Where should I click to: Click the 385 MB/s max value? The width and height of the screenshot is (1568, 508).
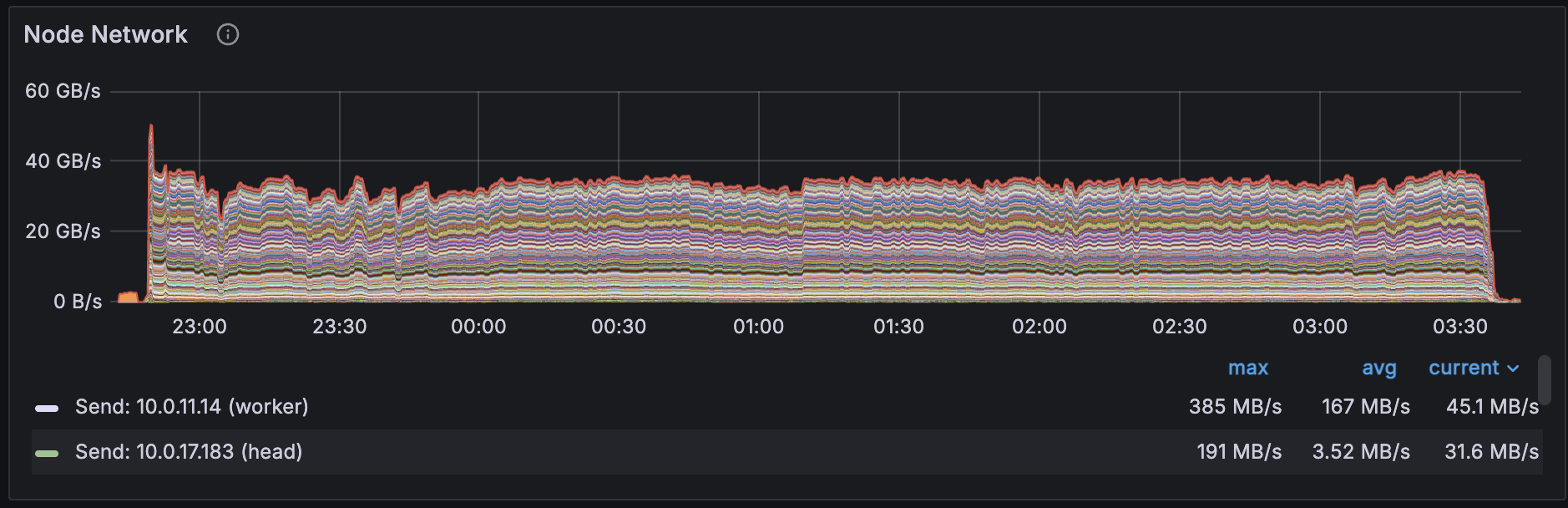coord(1235,407)
